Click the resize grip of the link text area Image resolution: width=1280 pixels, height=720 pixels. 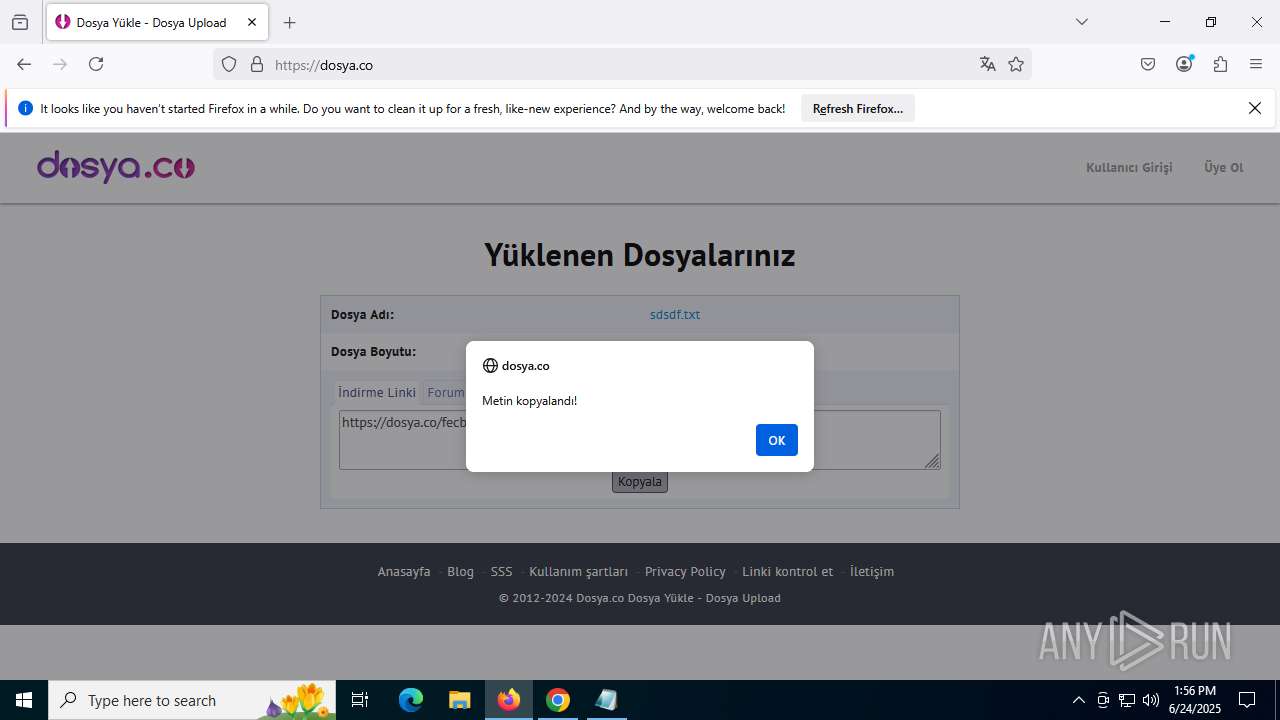[x=932, y=461]
